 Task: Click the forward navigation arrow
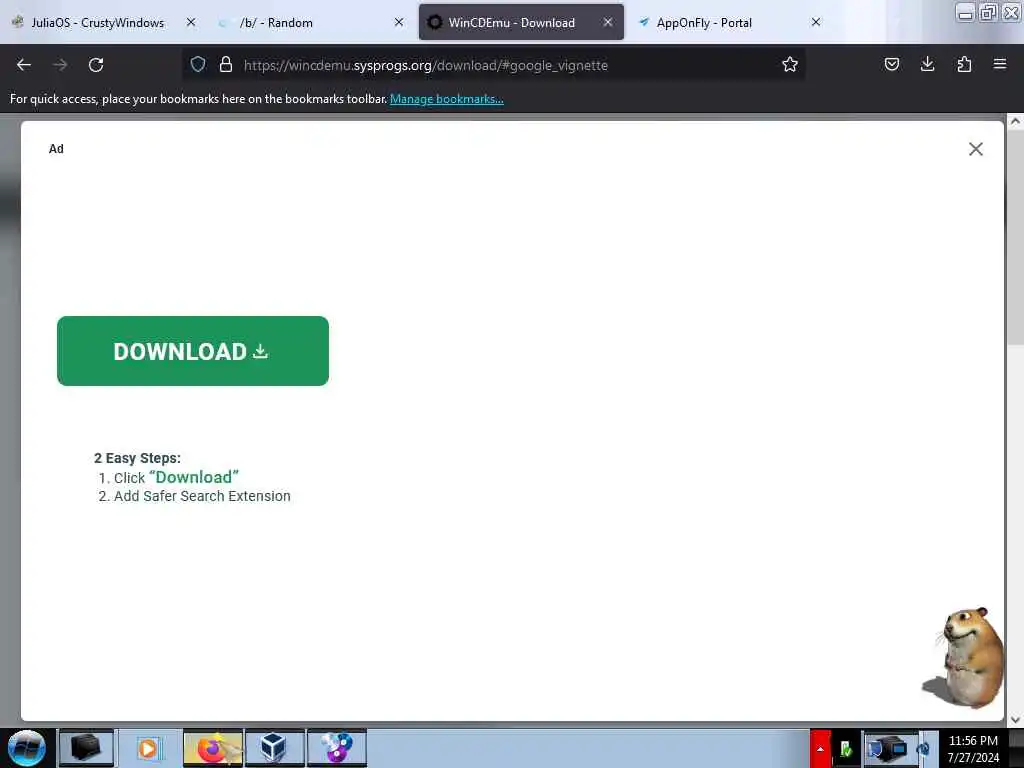pyautogui.click(x=60, y=65)
